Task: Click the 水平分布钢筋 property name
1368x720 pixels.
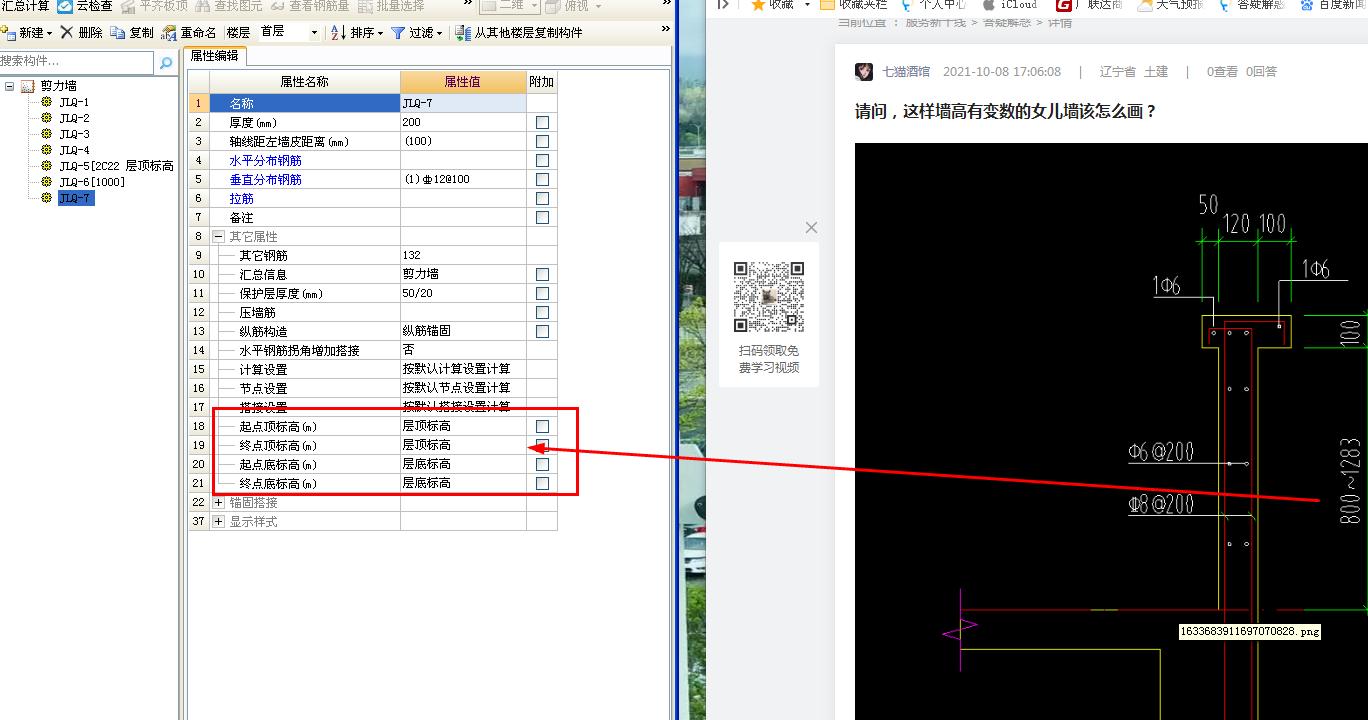Action: click(x=265, y=160)
